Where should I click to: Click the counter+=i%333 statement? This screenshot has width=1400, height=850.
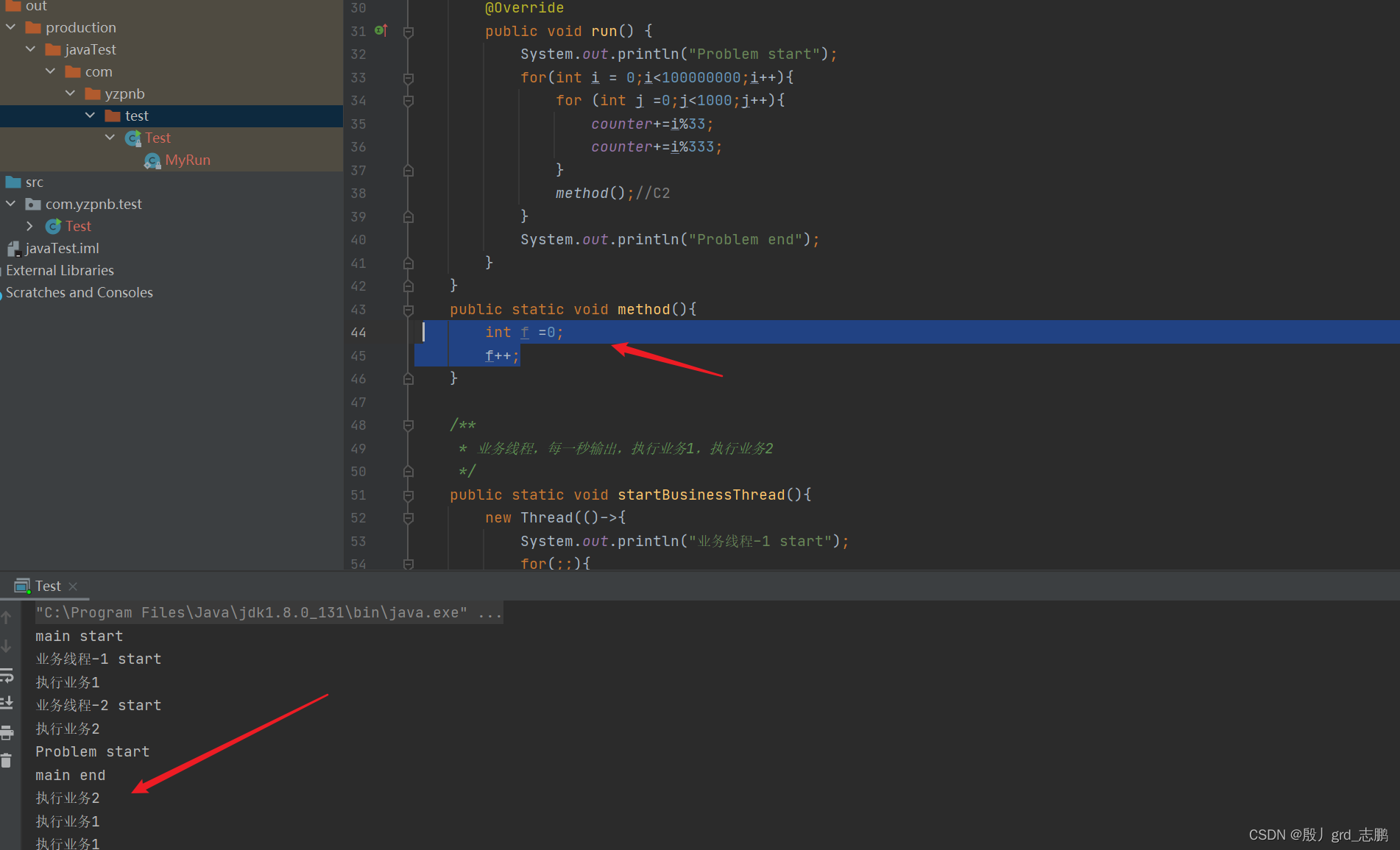tap(657, 147)
